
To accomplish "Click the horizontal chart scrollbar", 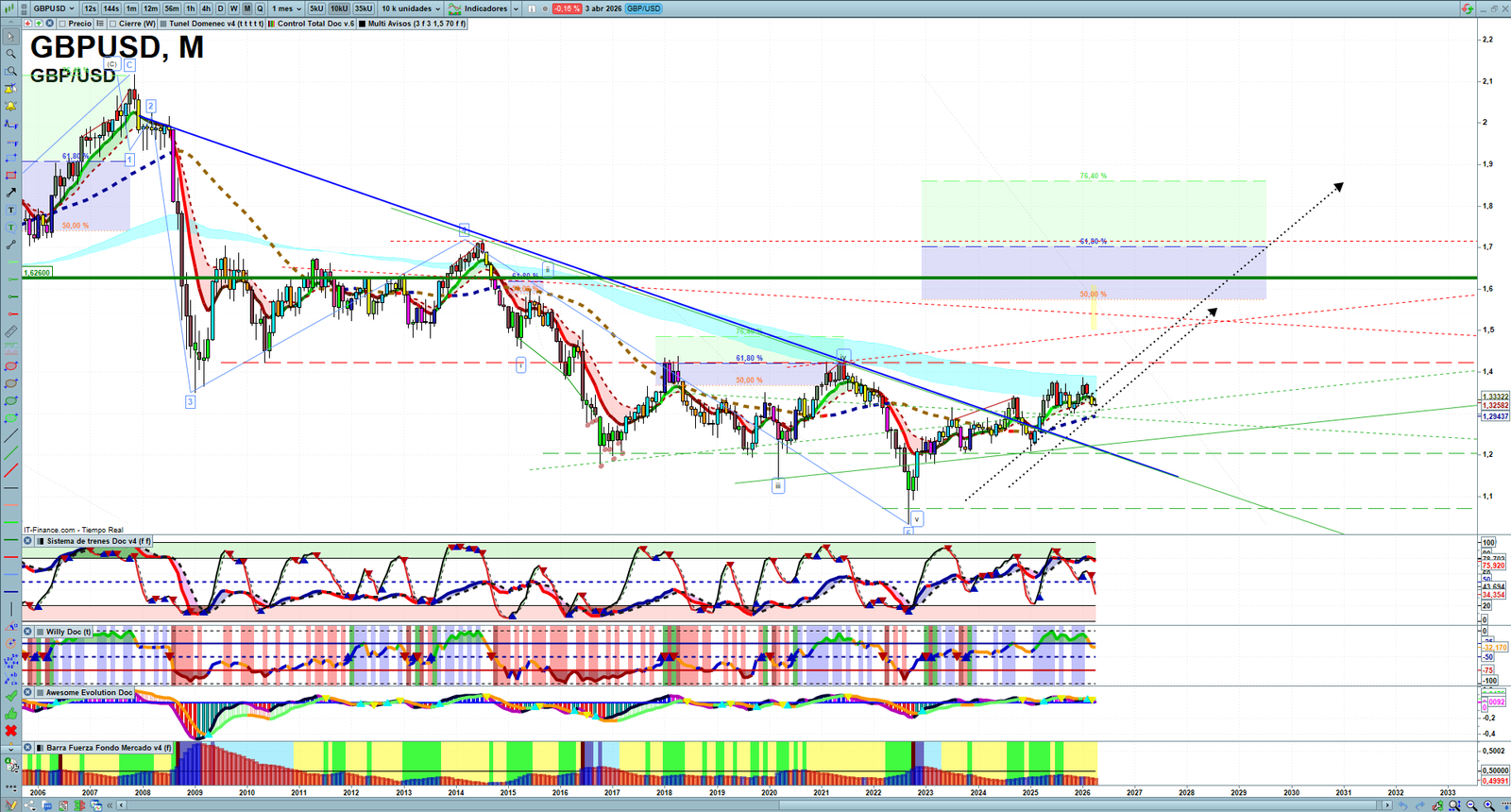I will (755, 805).
